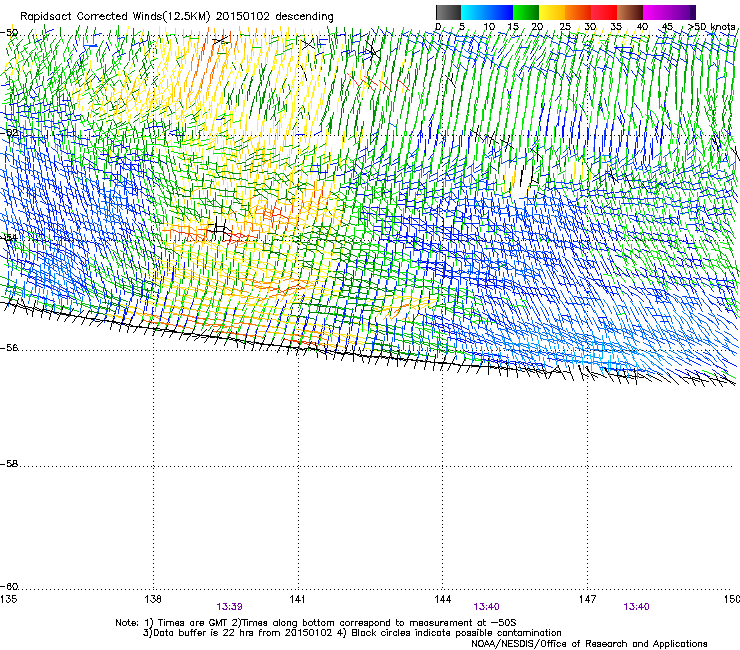Click the 'NOAA/NESDIS/Office of Research and Applications' credit
This screenshot has height=650, width=740.
pos(589,644)
